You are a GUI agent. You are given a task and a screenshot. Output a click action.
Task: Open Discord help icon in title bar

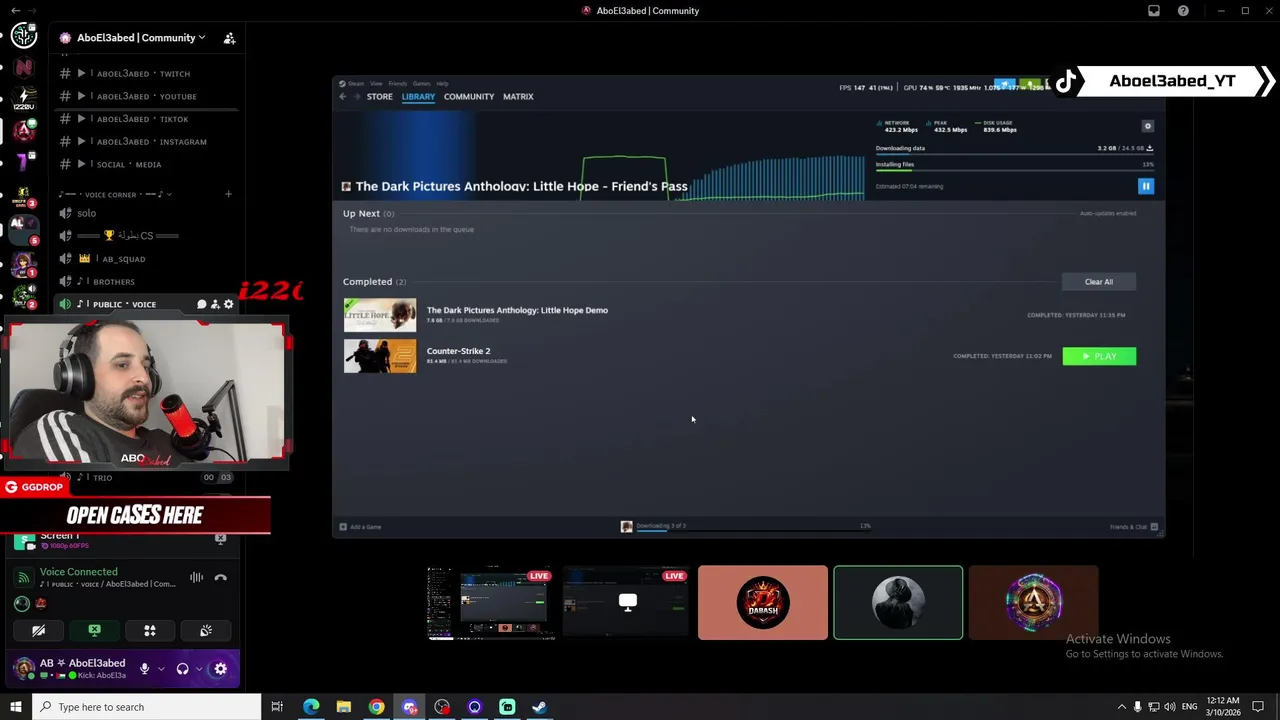tap(1183, 11)
